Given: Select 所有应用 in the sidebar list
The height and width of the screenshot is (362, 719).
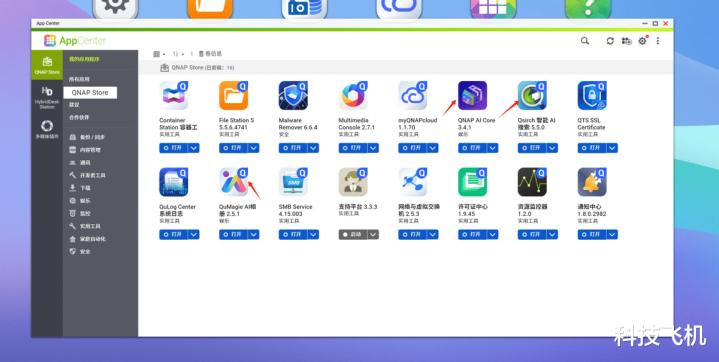Looking at the screenshot, I should (79, 79).
